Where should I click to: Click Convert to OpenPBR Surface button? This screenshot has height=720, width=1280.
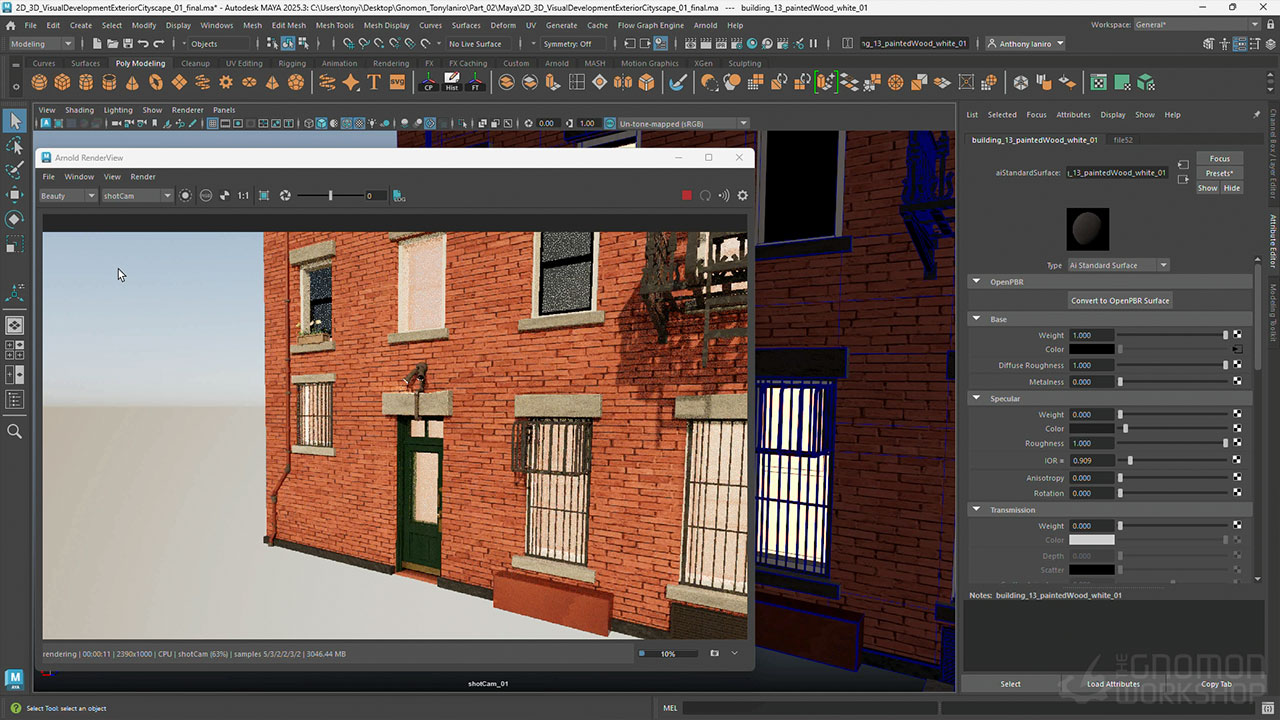pos(1119,300)
